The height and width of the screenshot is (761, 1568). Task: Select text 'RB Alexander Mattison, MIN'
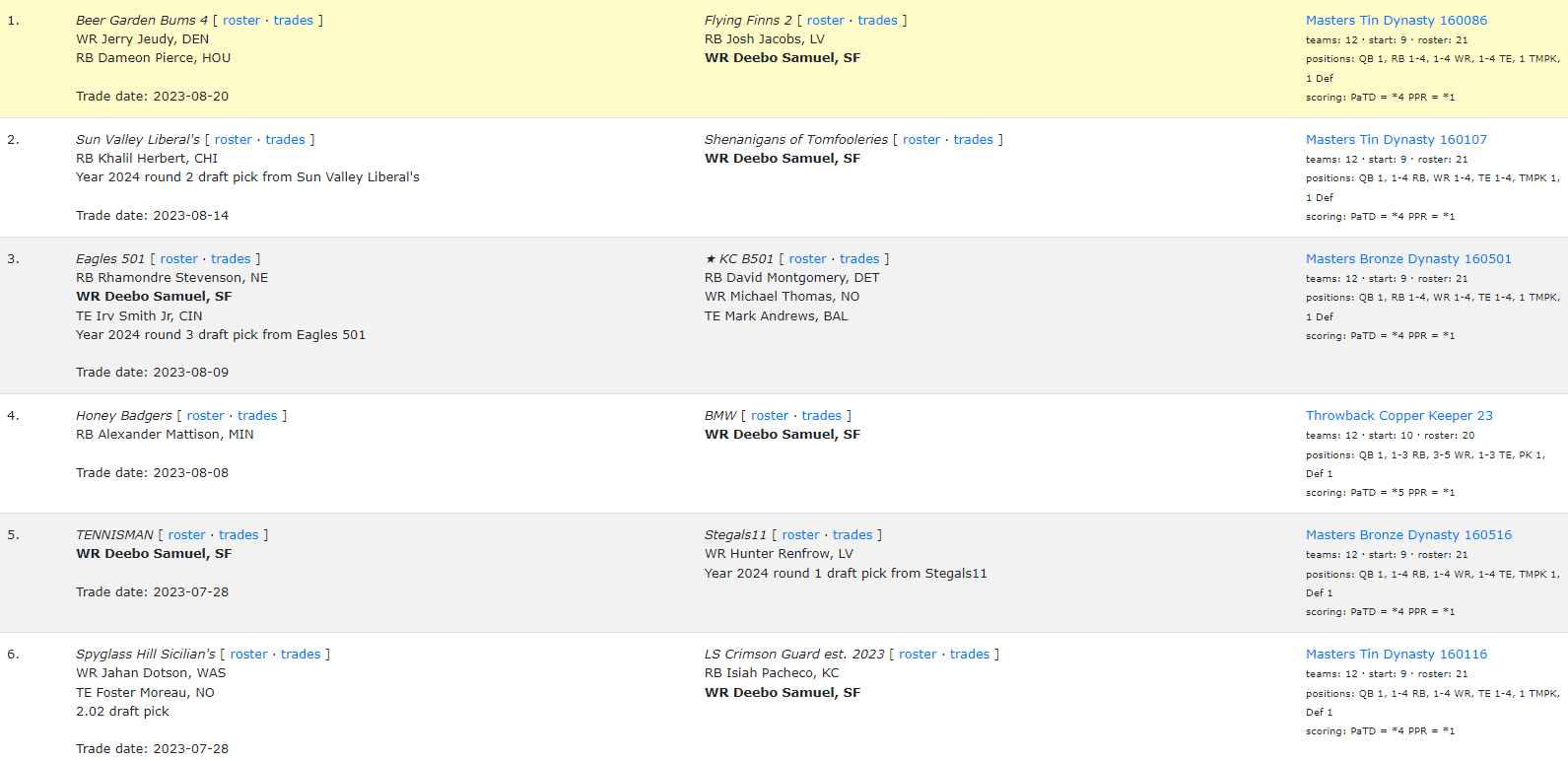[x=165, y=434]
